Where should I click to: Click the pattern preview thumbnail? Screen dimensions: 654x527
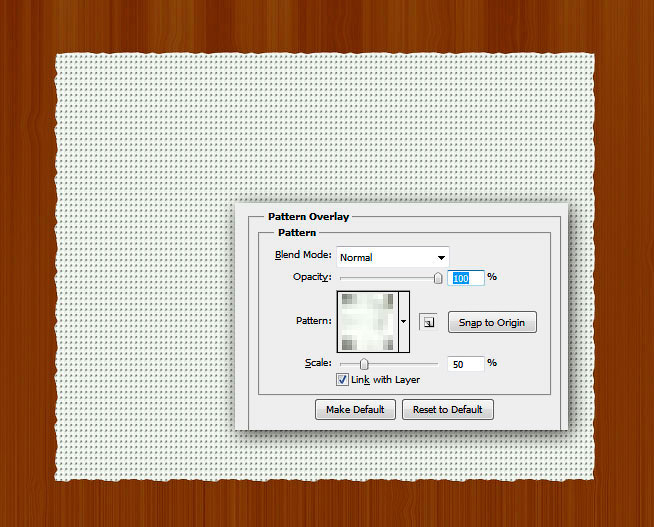(367, 321)
